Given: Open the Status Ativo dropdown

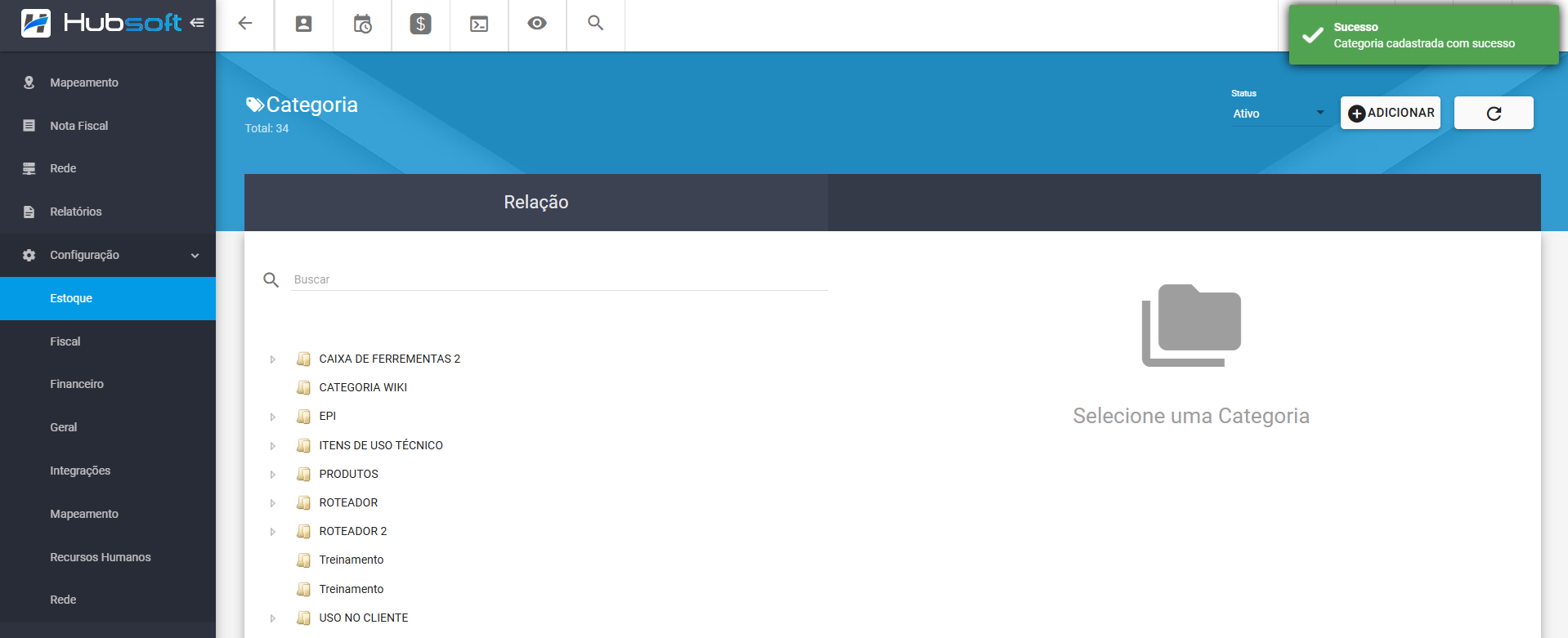Looking at the screenshot, I should pyautogui.click(x=1279, y=114).
